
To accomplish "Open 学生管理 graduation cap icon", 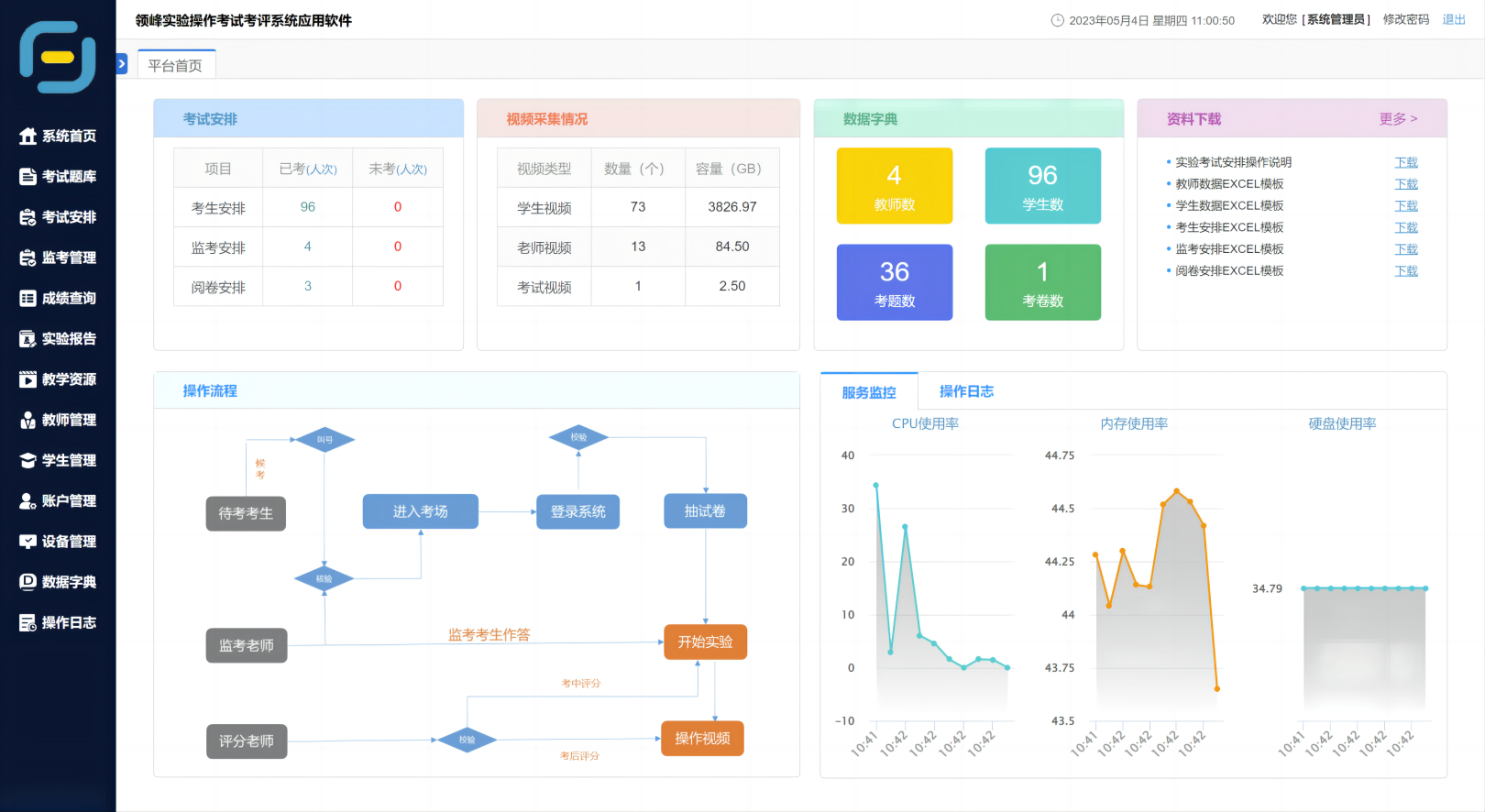I will click(27, 461).
